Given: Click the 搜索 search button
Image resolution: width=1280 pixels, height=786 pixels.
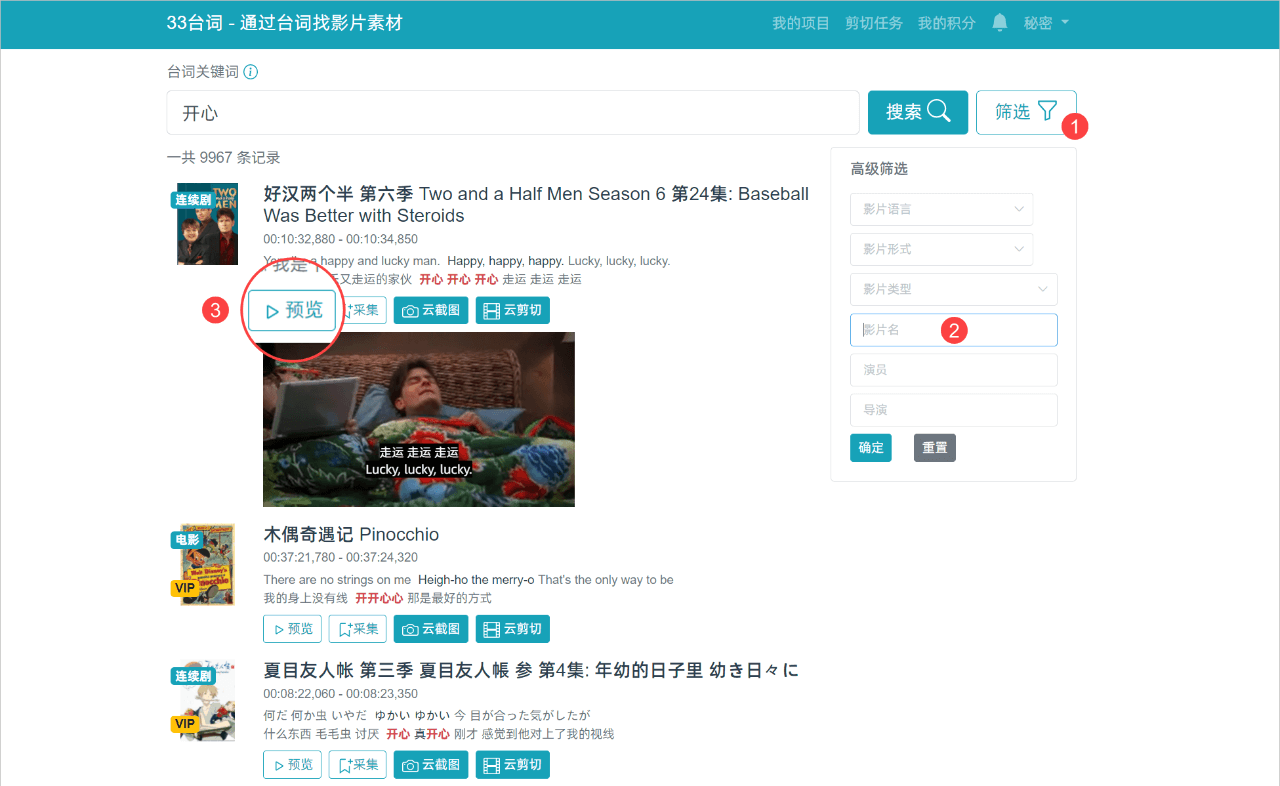Looking at the screenshot, I should (918, 112).
